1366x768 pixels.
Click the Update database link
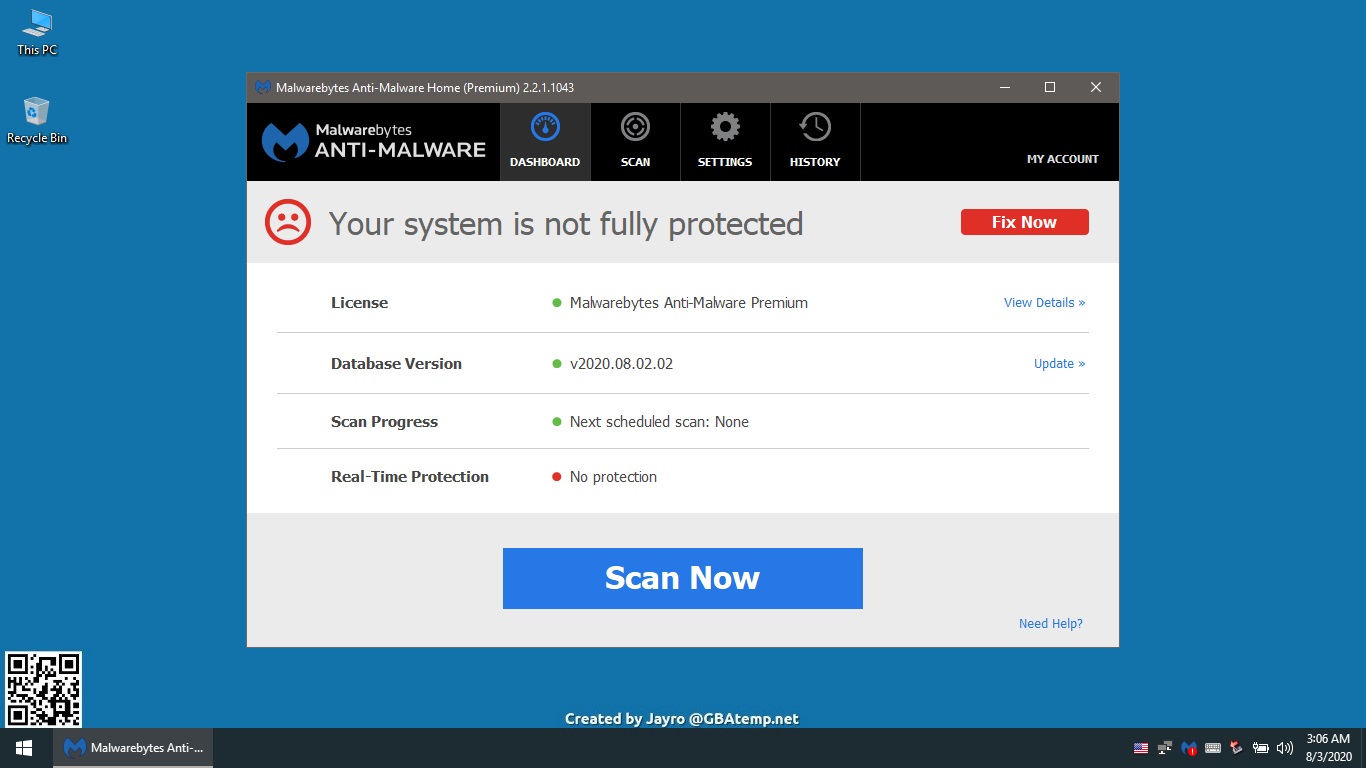[1059, 363]
